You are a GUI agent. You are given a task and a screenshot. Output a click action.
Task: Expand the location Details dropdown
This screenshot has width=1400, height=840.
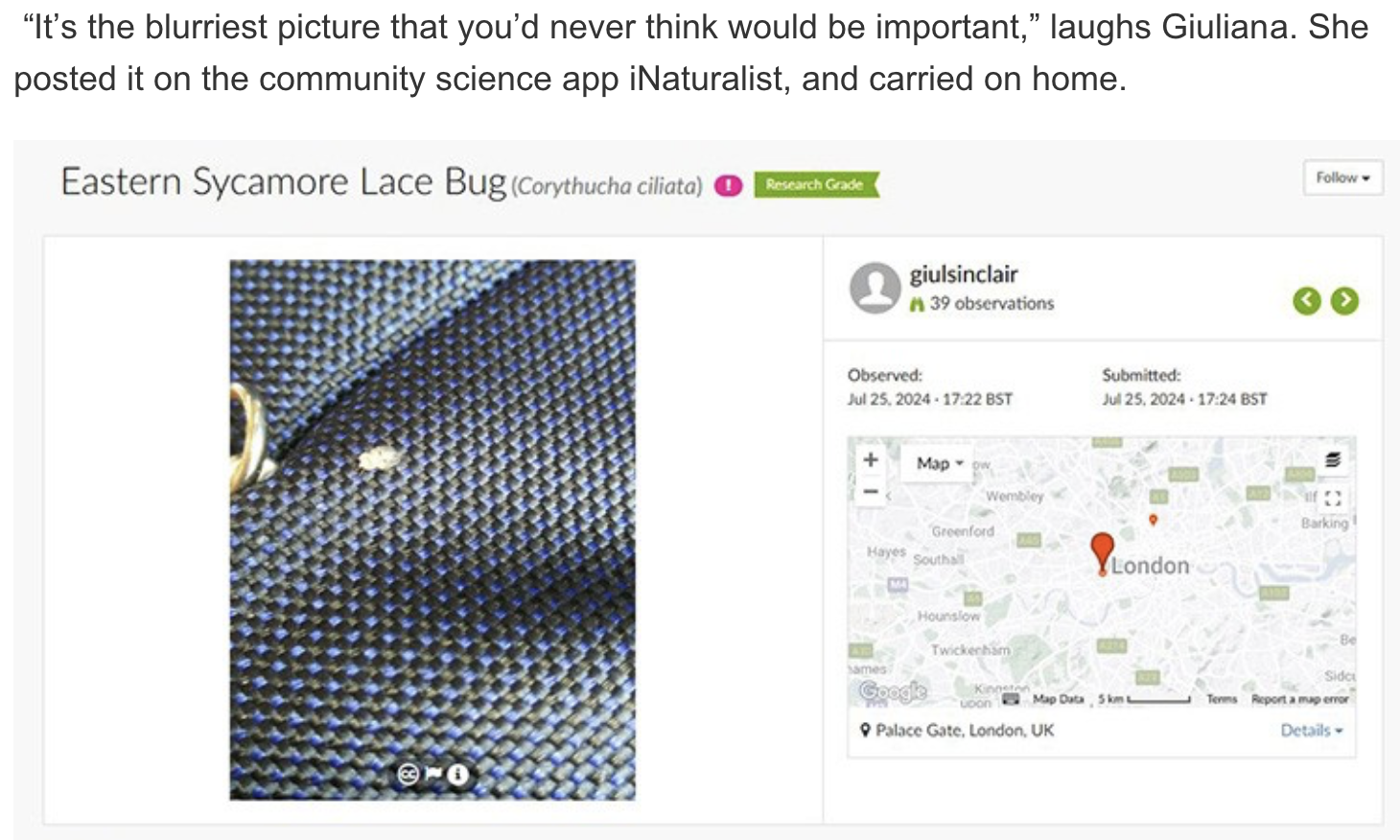[1312, 731]
